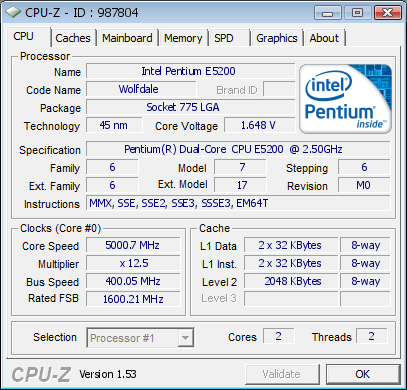Click the Level 2 '8-way' associativity field

point(365,281)
